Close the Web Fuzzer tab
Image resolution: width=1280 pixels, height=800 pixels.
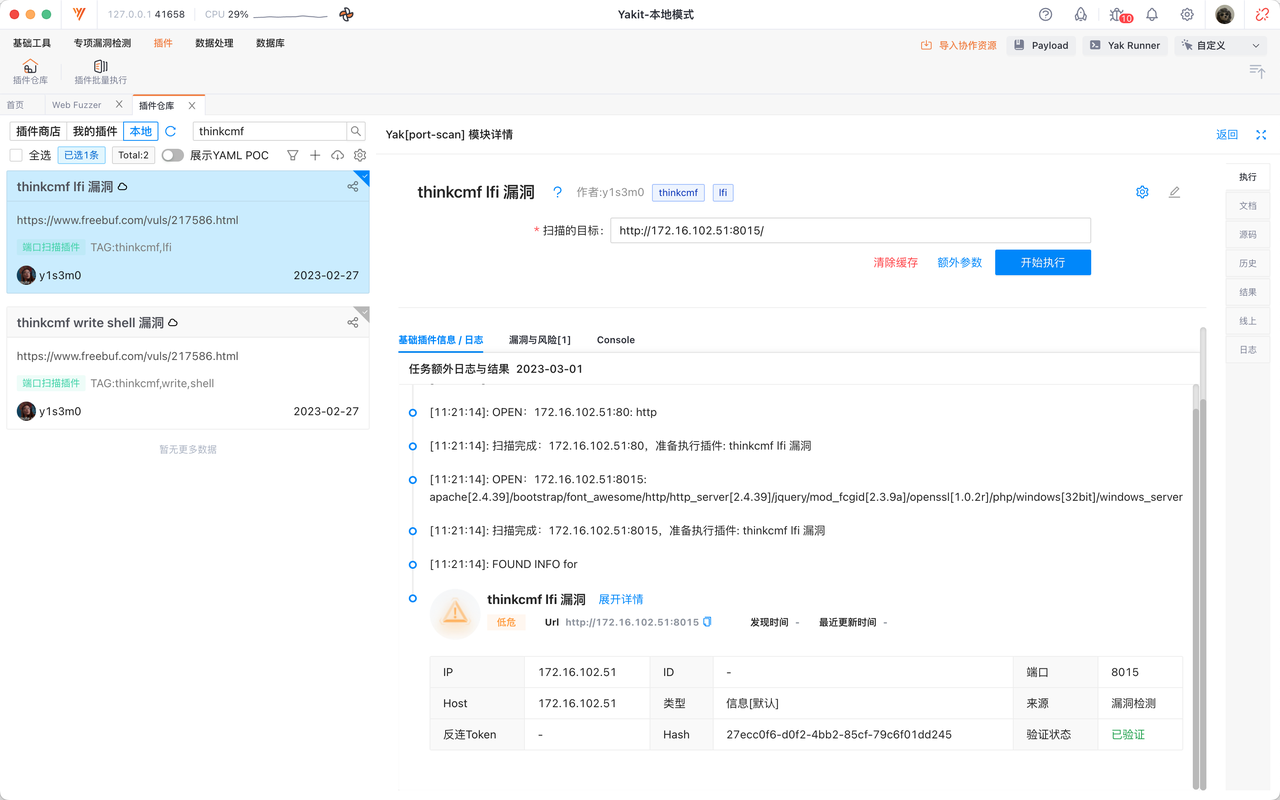coord(120,105)
